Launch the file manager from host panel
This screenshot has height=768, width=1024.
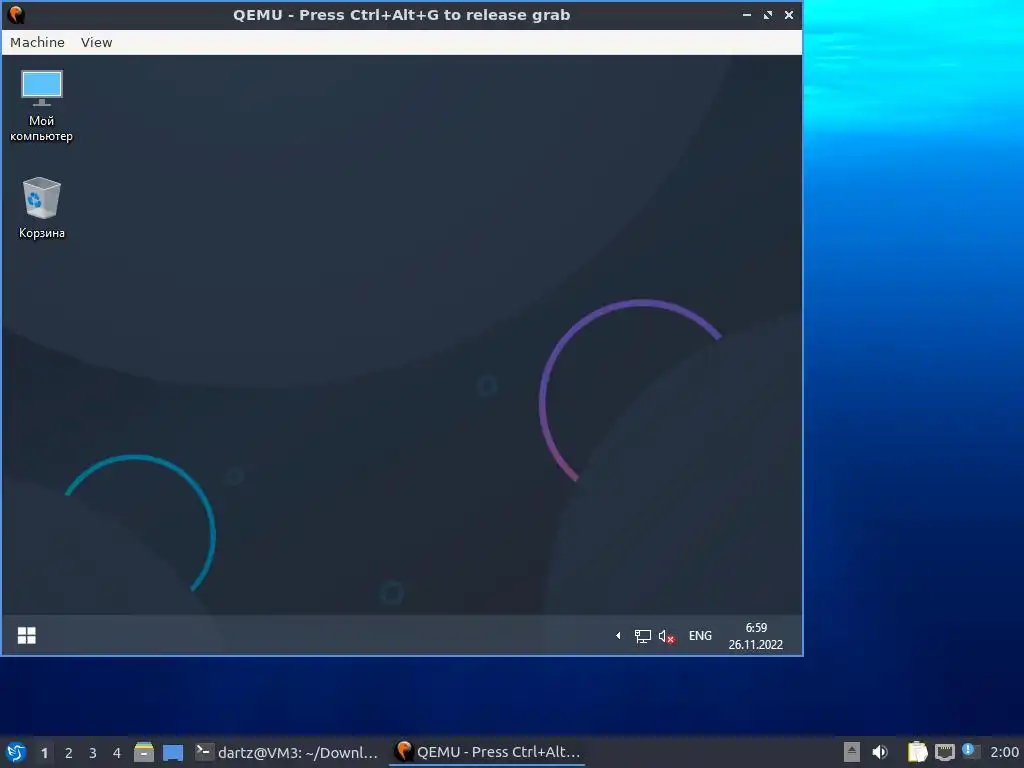144,752
